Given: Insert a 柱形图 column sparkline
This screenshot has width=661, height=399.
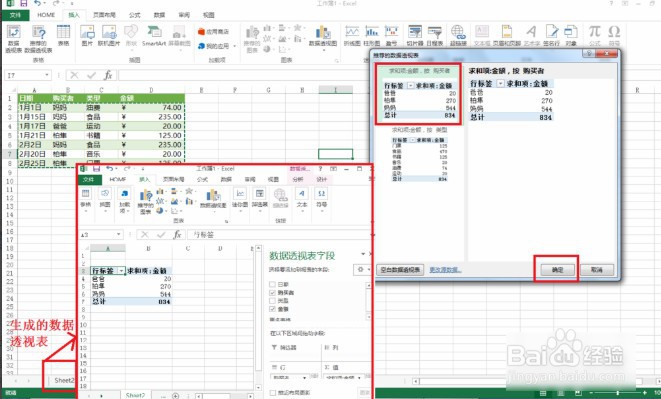Looking at the screenshot, I should 372,35.
